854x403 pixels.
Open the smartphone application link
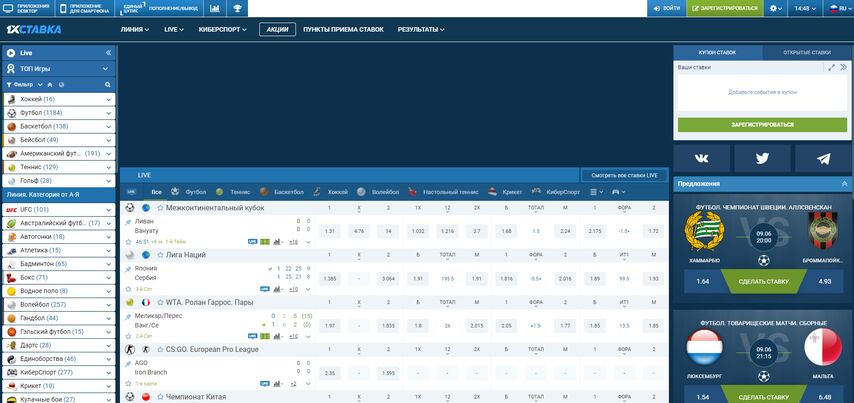(86, 8)
